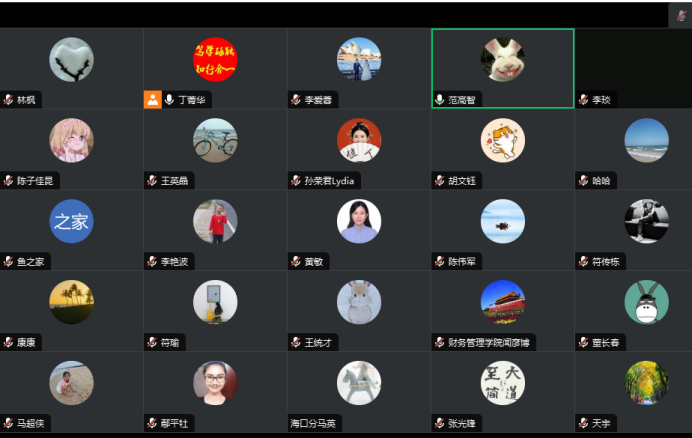
Task: Click the microphone icon next to 丁蕾华
Action: 169,100
